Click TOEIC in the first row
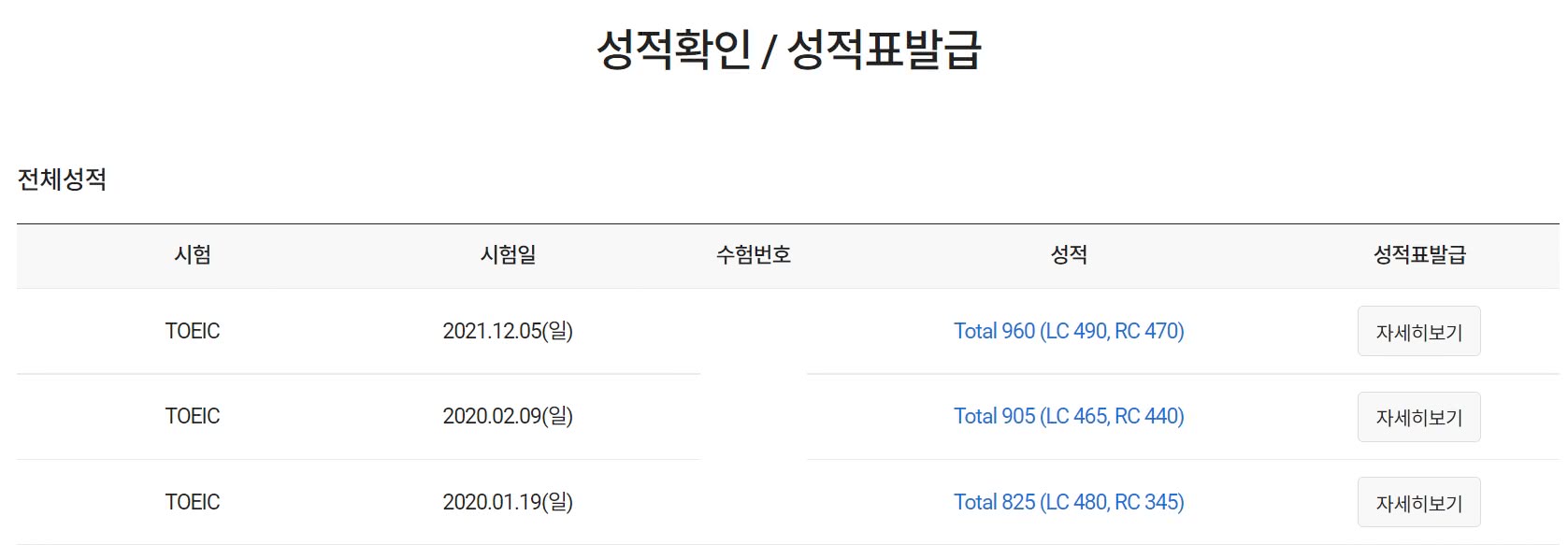 point(193,331)
